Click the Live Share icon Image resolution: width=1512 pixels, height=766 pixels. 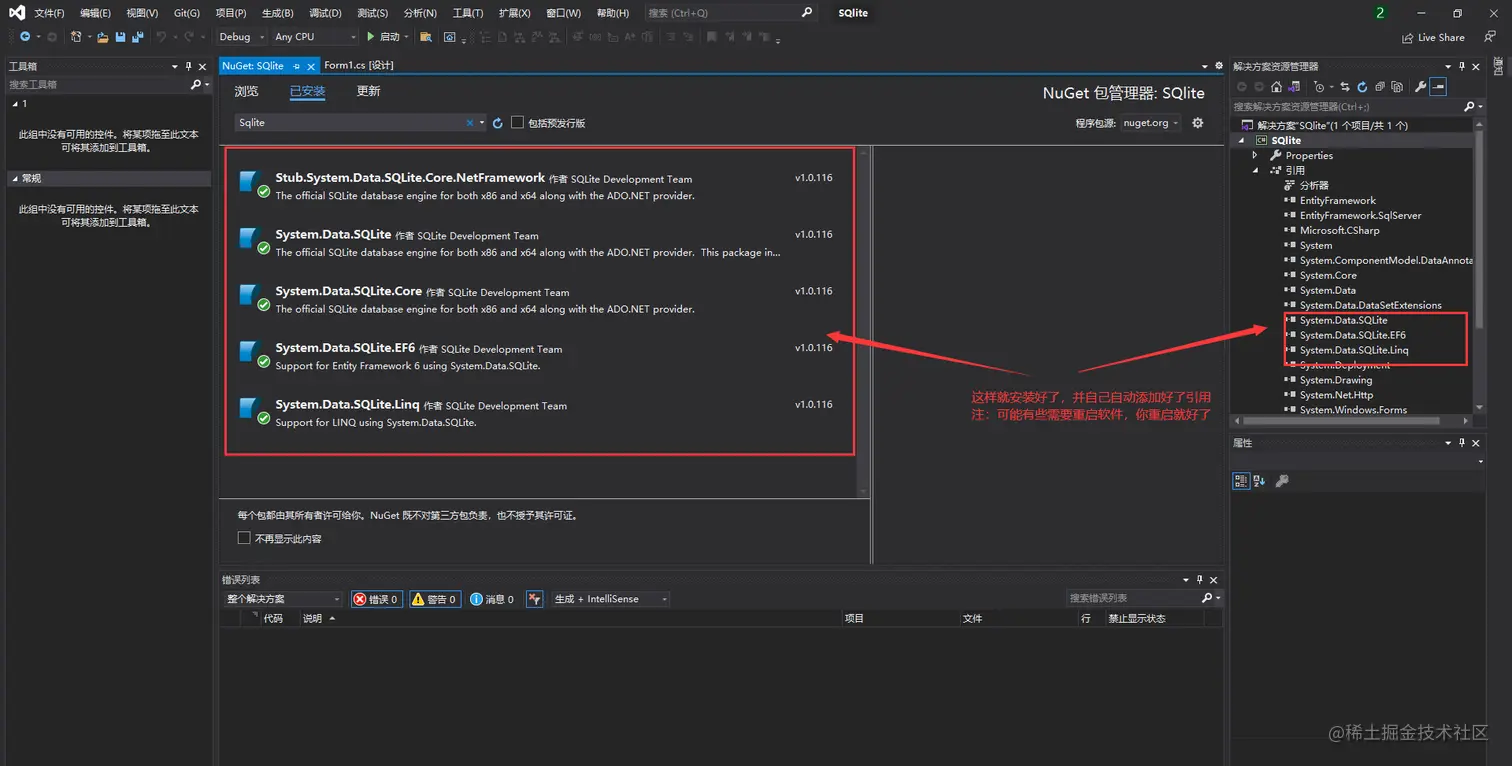pyautogui.click(x=1407, y=37)
